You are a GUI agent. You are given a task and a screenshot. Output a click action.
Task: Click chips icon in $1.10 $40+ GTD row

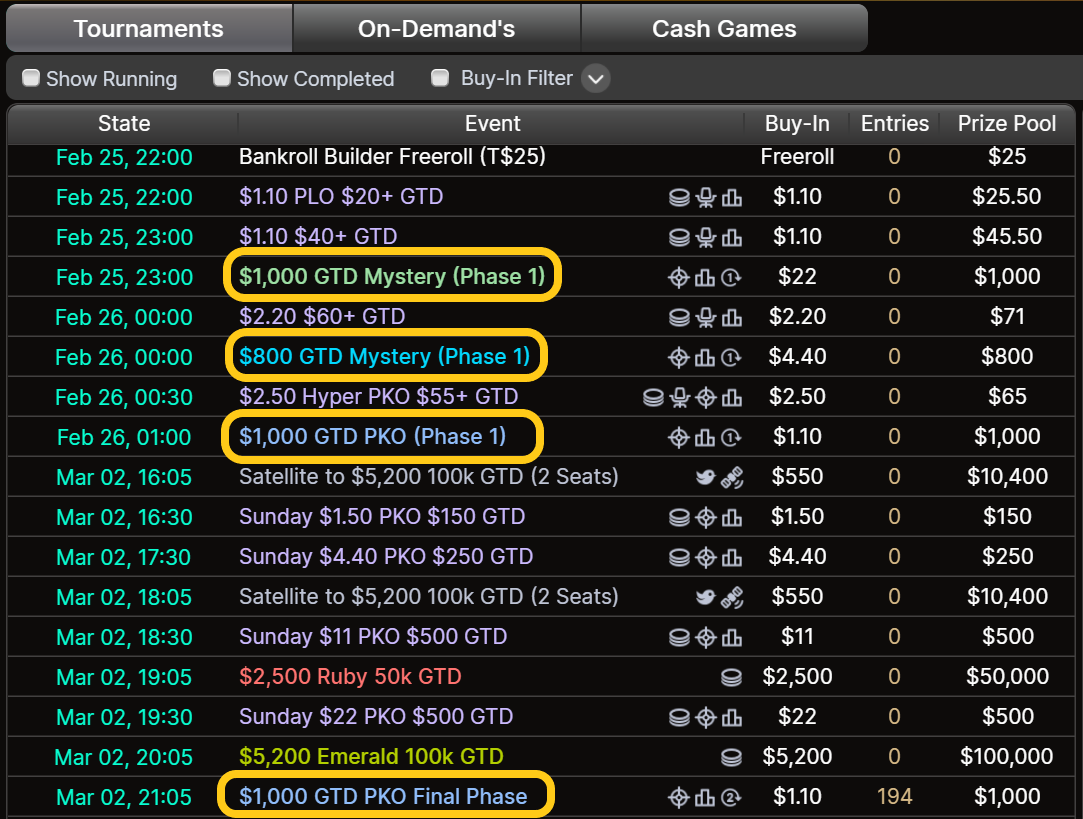click(x=679, y=238)
